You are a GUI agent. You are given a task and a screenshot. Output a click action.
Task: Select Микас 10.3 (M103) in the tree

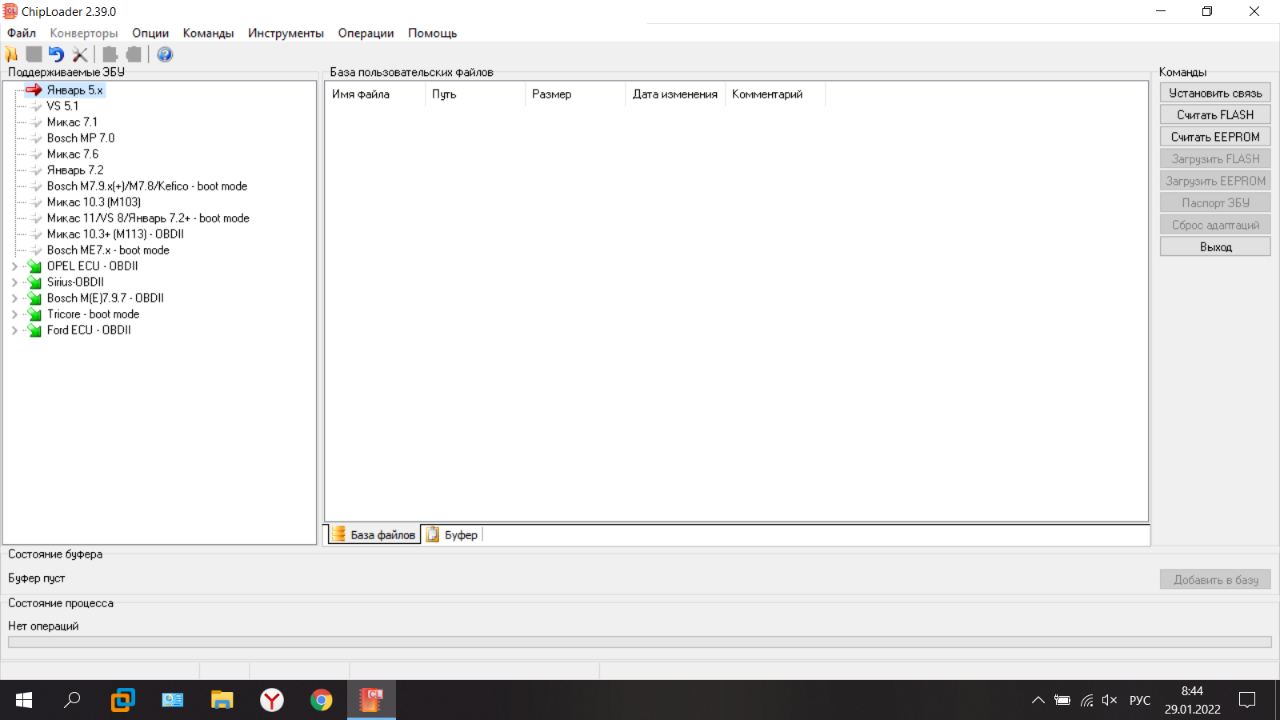93,202
